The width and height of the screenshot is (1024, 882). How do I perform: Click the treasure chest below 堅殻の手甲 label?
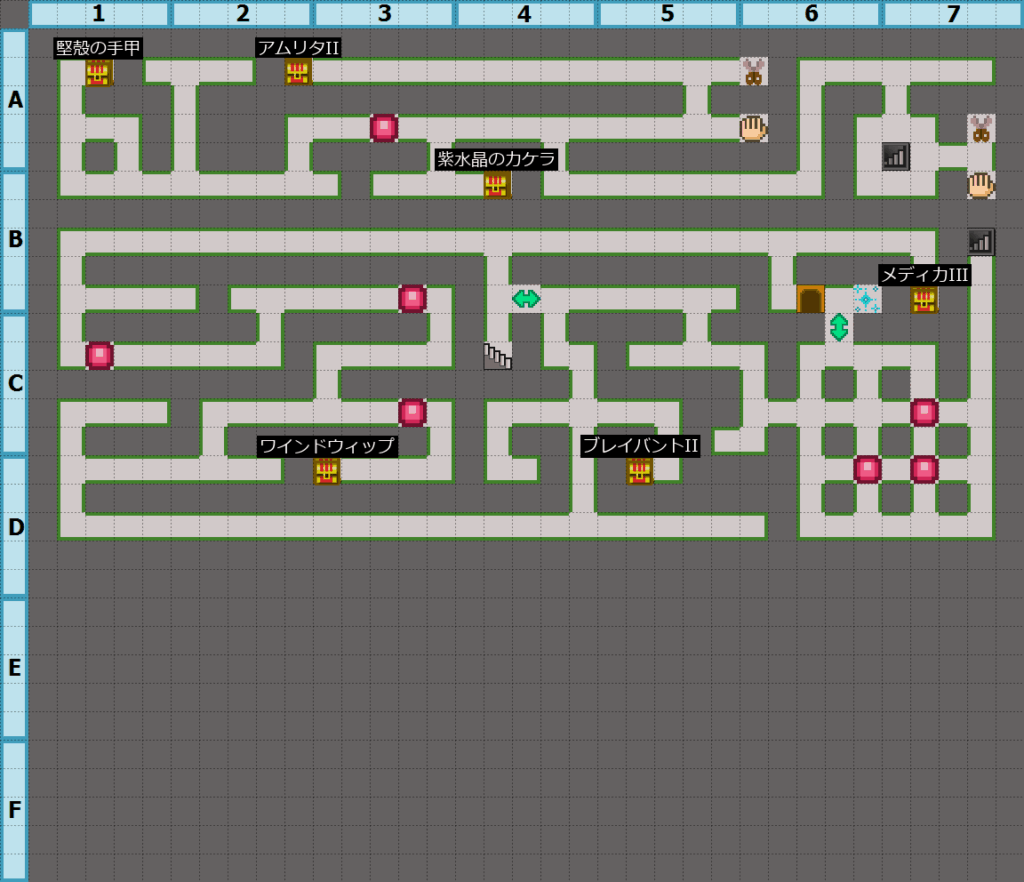[98, 73]
